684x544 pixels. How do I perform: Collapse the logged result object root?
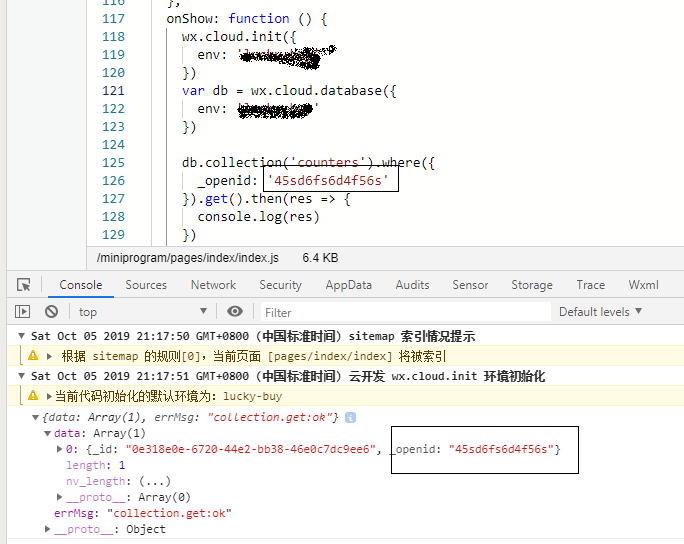pyautogui.click(x=36, y=417)
